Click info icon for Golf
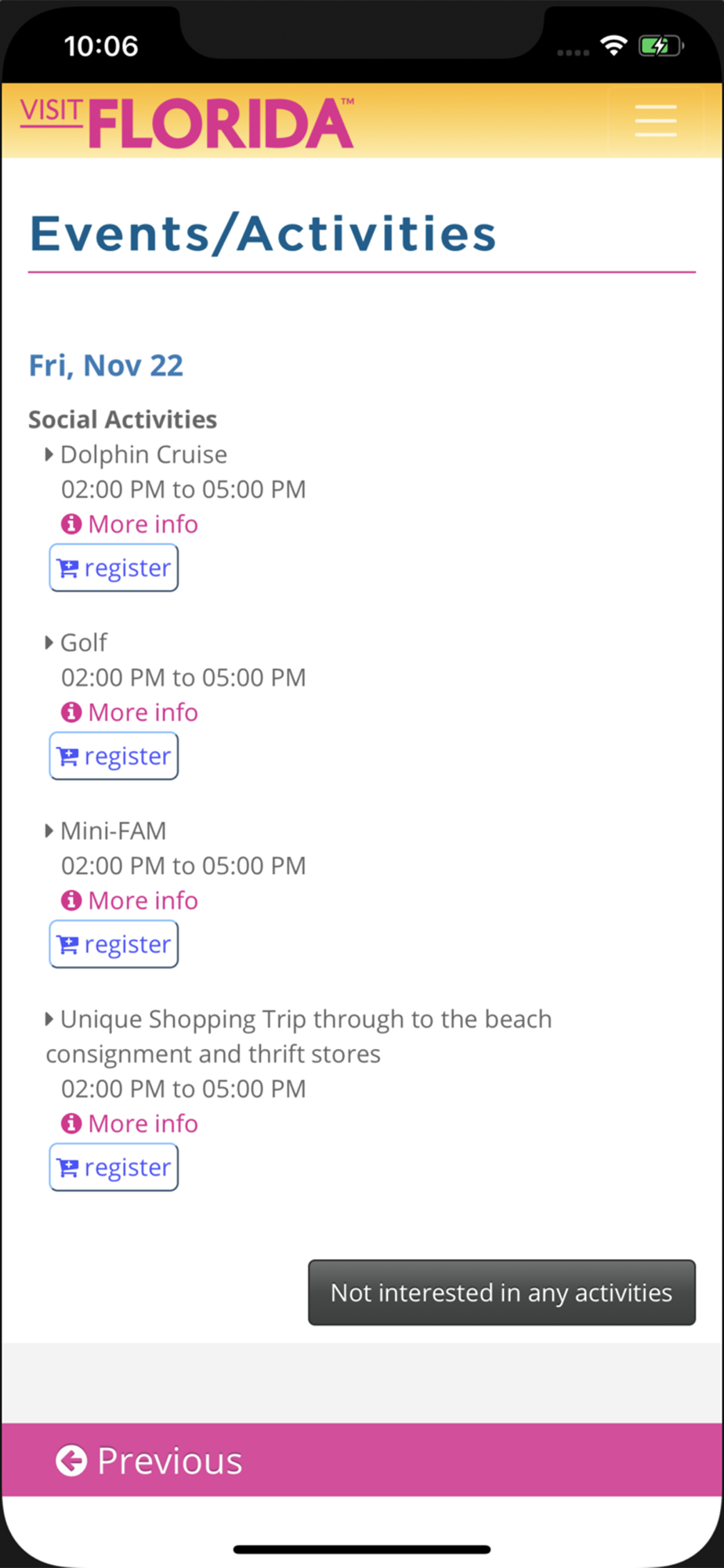This screenshot has height=1568, width=724. coord(71,712)
